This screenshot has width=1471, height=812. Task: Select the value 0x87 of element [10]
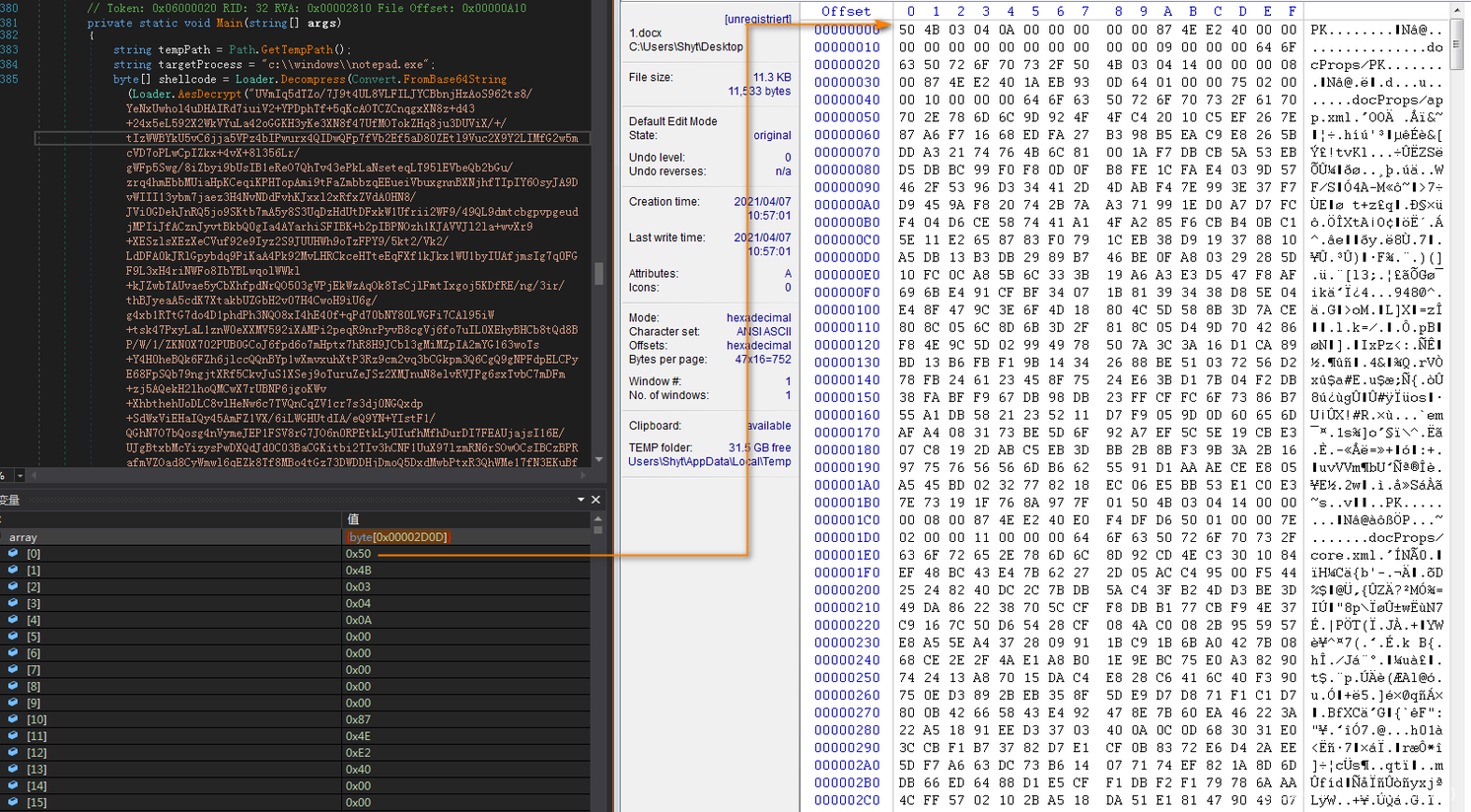[x=358, y=719]
